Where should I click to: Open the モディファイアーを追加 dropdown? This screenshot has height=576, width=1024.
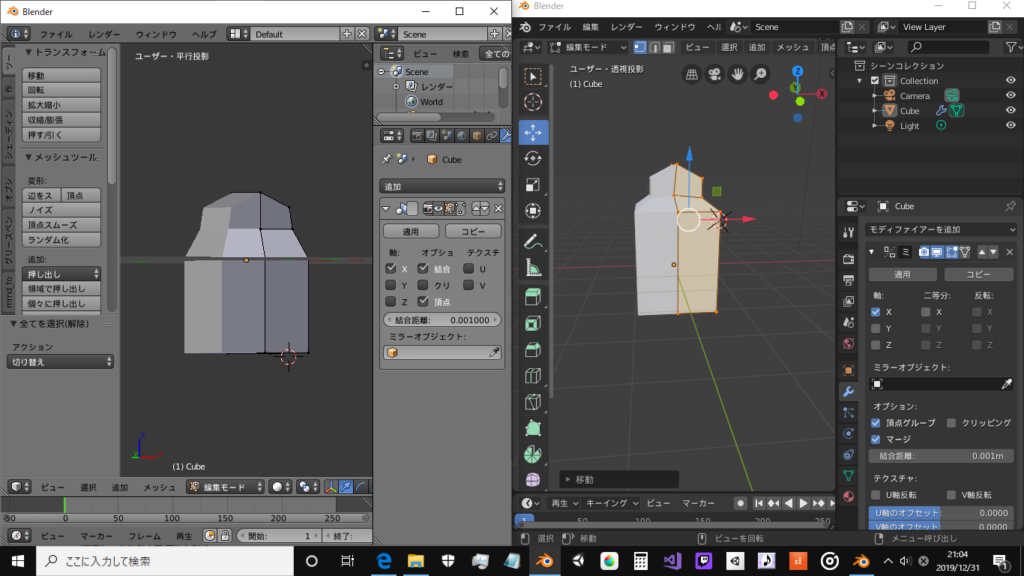tap(940, 229)
